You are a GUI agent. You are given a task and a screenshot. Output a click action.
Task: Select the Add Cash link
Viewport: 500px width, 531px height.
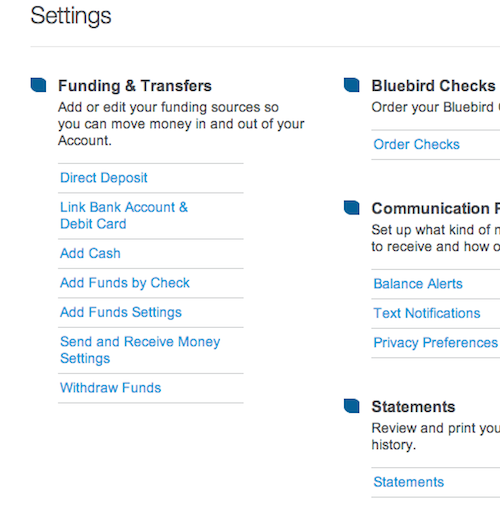(x=90, y=253)
